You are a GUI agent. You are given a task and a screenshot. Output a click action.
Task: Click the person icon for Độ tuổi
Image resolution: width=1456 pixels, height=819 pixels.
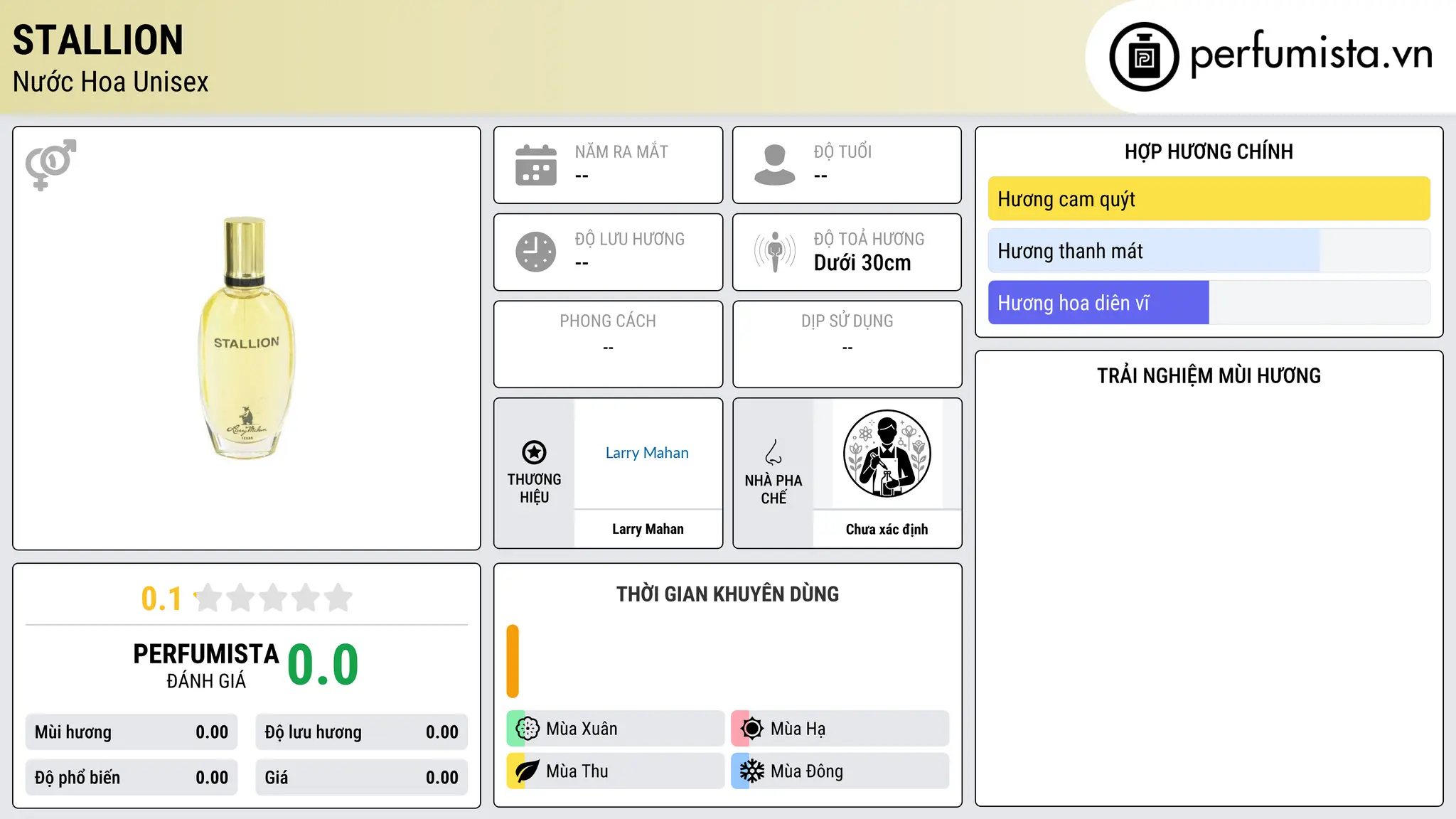(774, 165)
